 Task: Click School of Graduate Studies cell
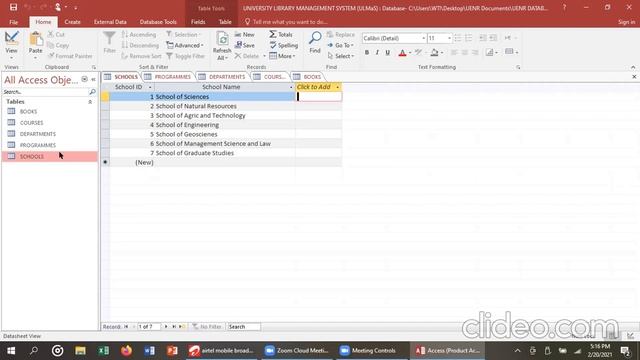click(x=224, y=153)
